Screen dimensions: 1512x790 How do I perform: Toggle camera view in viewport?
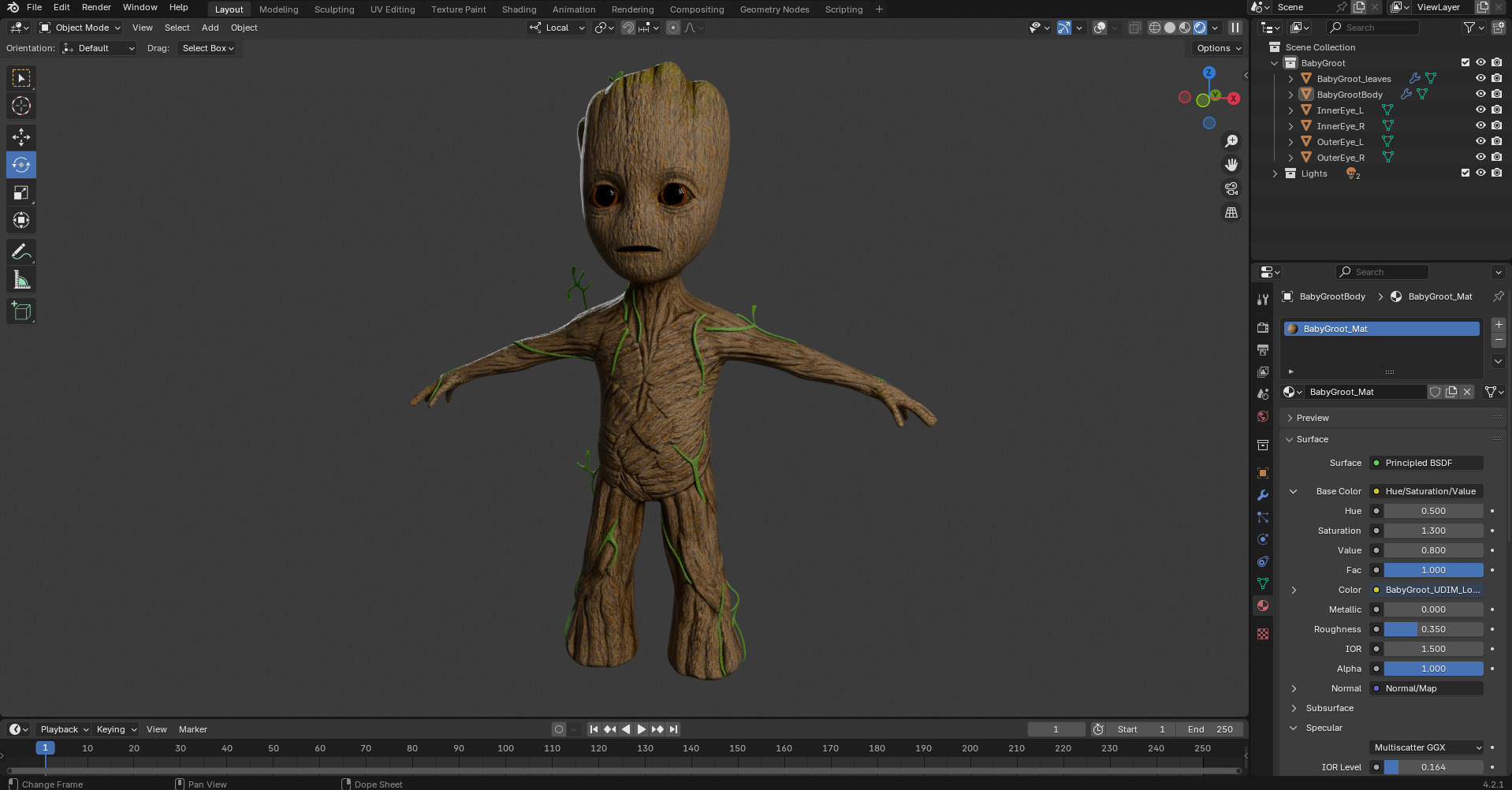pos(1231,188)
